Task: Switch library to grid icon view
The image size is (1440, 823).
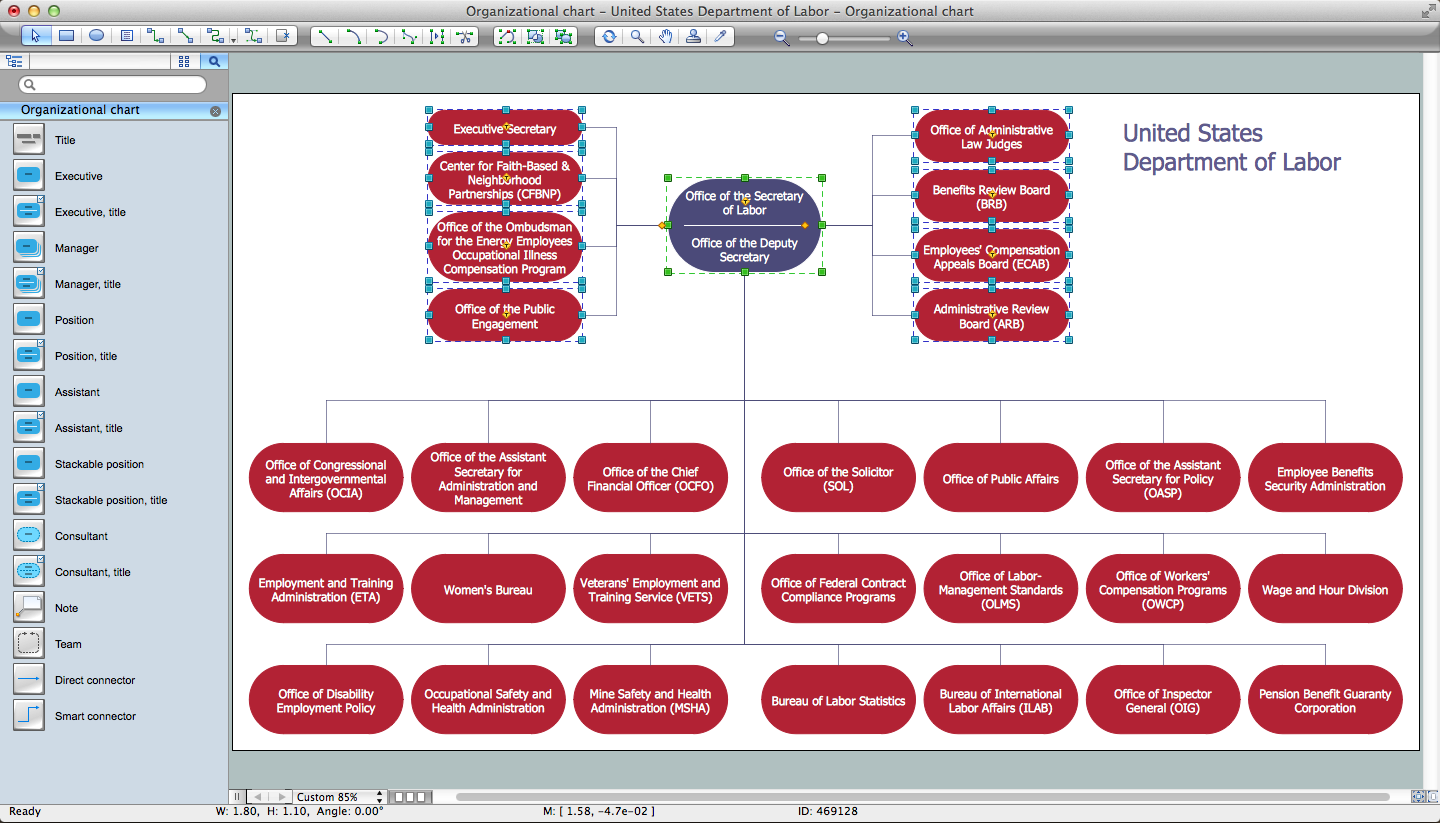Action: (x=184, y=61)
